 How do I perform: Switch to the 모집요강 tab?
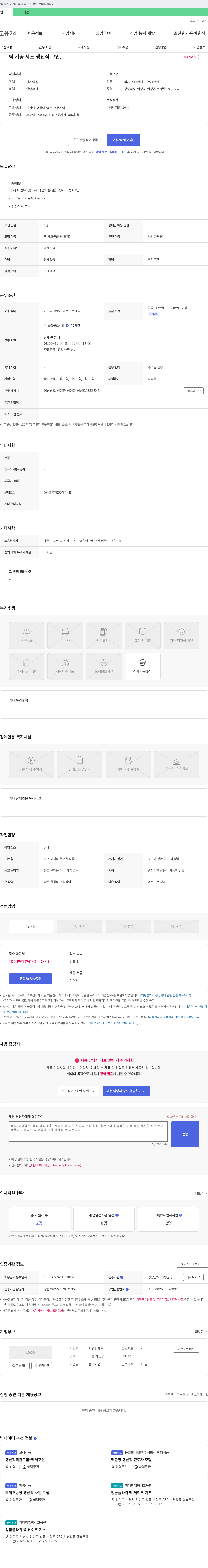pos(6,47)
